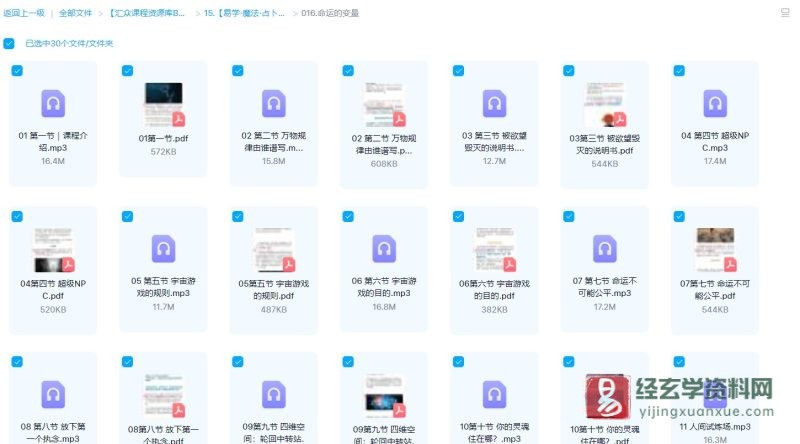Click the 07 第七节 命运不可能公平.mp3 audio icon
This screenshot has width=800, height=444.
pos(604,249)
